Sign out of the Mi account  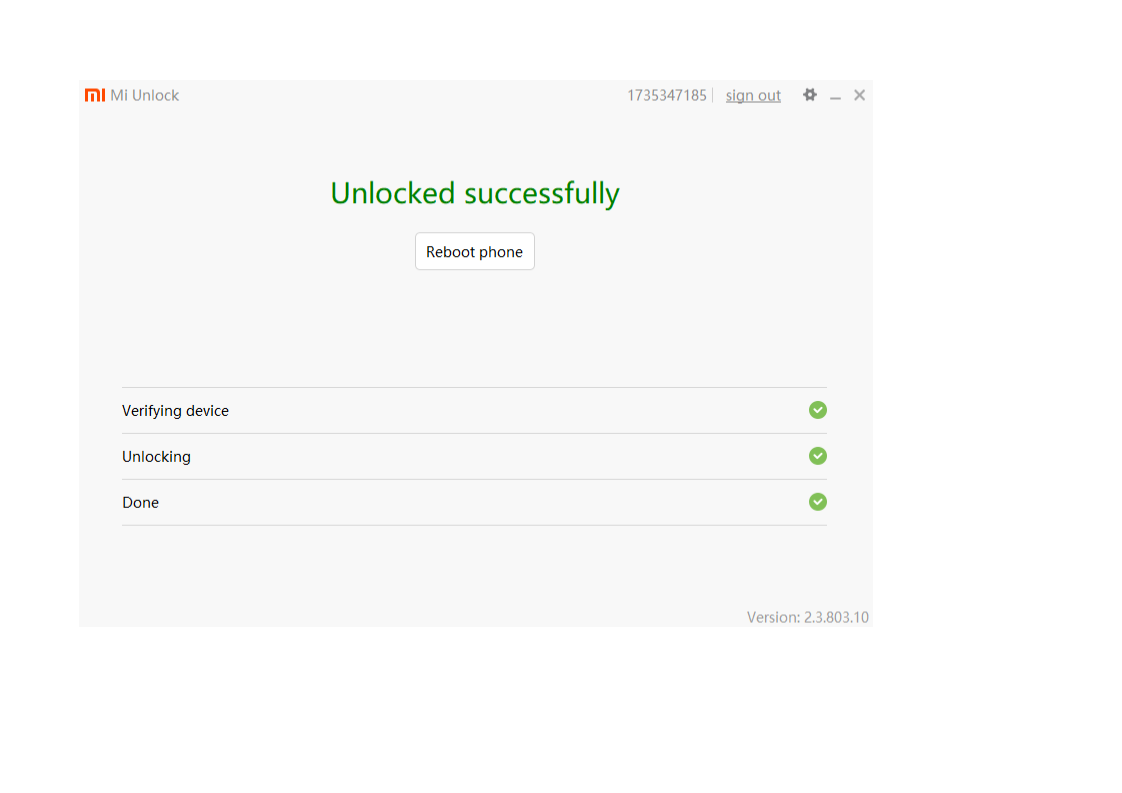[753, 96]
